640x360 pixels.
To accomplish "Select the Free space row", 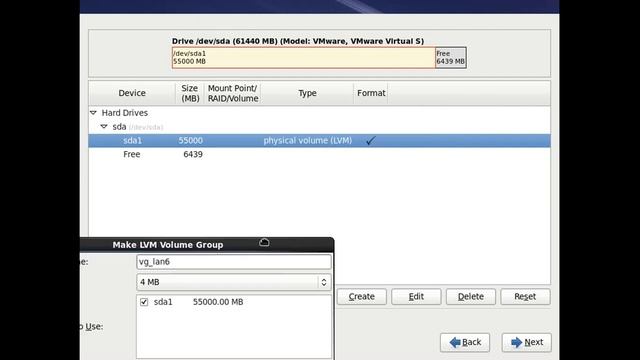I will (x=319, y=154).
